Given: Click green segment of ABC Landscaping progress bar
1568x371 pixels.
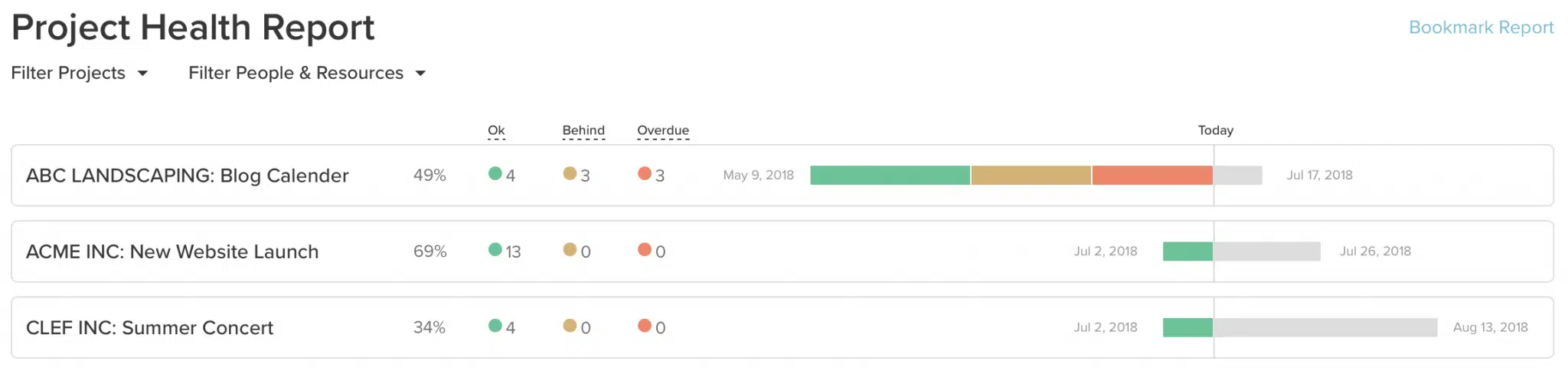Looking at the screenshot, I should 890,175.
